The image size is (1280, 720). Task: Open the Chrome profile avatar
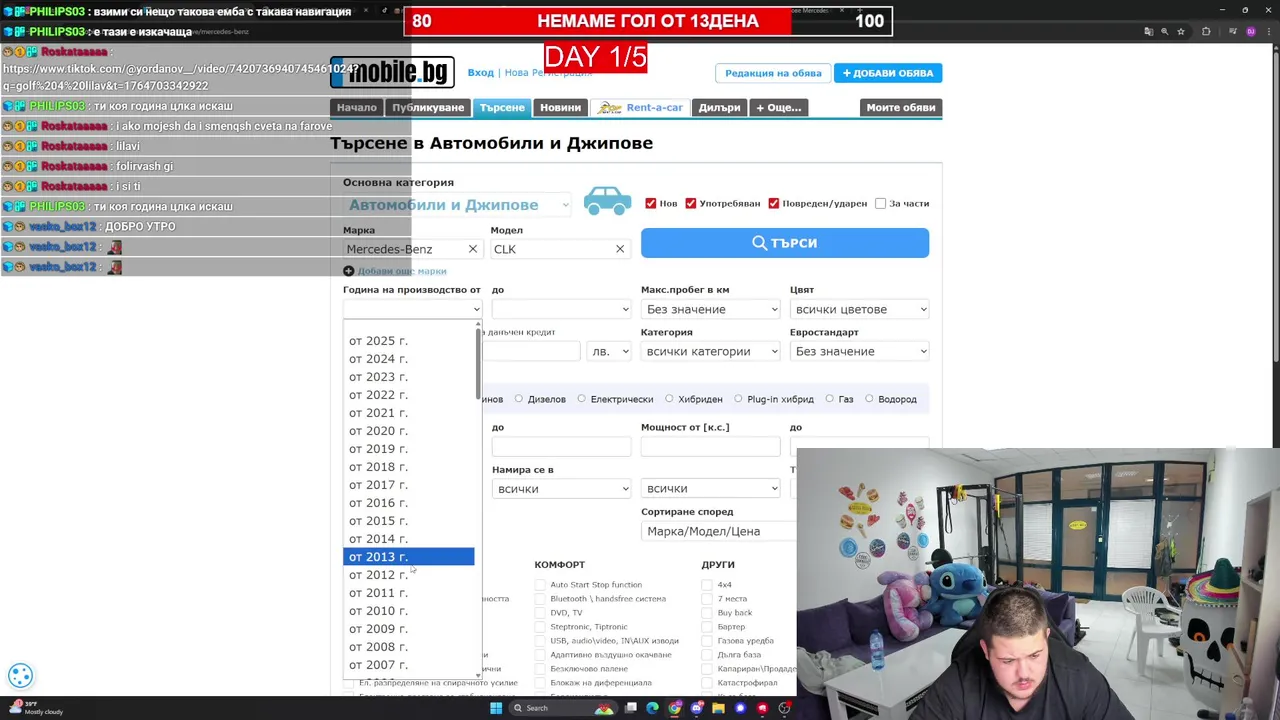tap(1250, 32)
